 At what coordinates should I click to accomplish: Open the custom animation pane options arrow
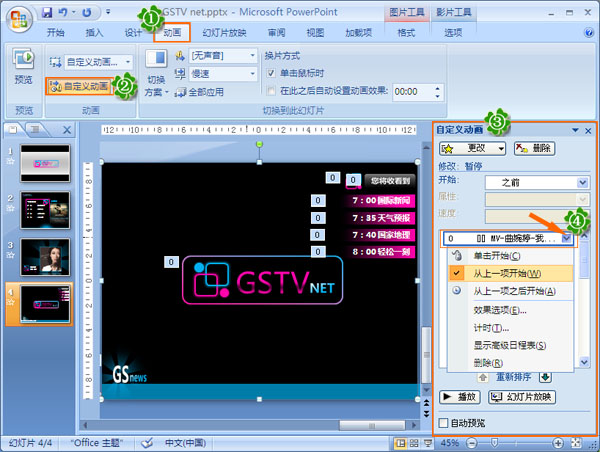[575, 131]
